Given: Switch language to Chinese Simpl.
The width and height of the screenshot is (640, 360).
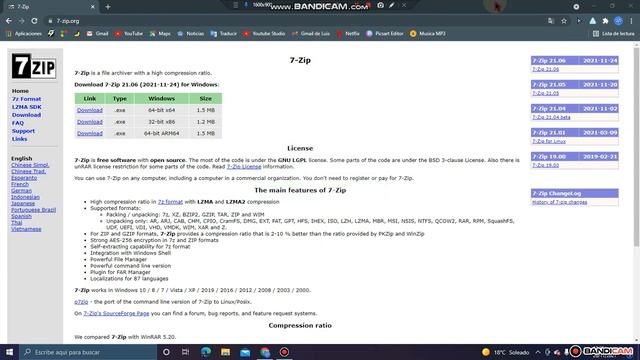Looking at the screenshot, I should pyautogui.click(x=30, y=165).
